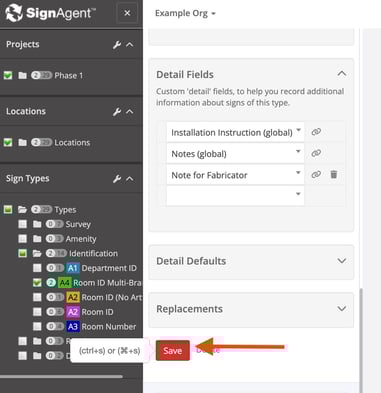
Task: Click the green A4 sign type badge
Action: pyautogui.click(x=64, y=283)
